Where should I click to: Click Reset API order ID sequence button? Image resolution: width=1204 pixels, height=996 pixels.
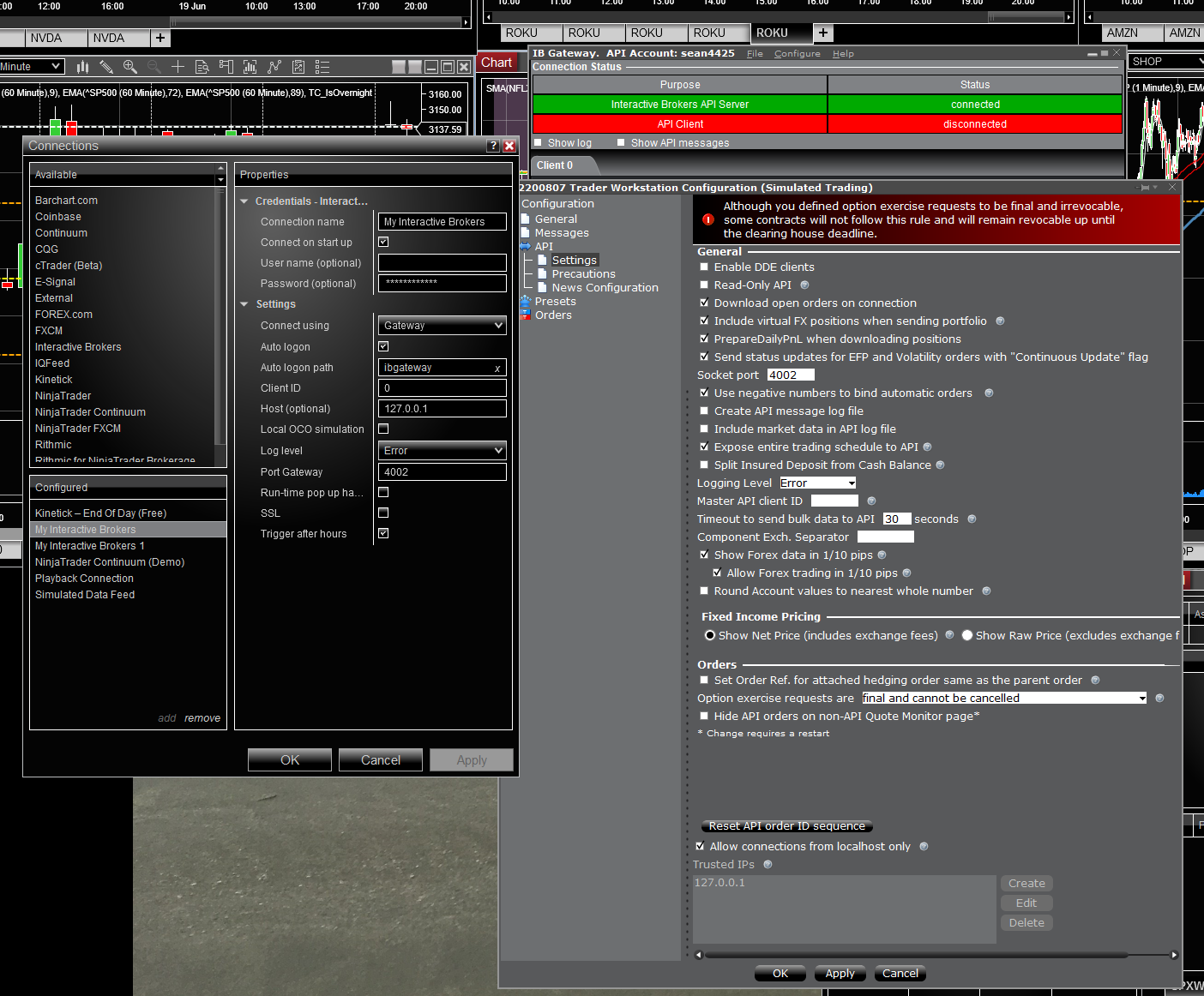[787, 826]
